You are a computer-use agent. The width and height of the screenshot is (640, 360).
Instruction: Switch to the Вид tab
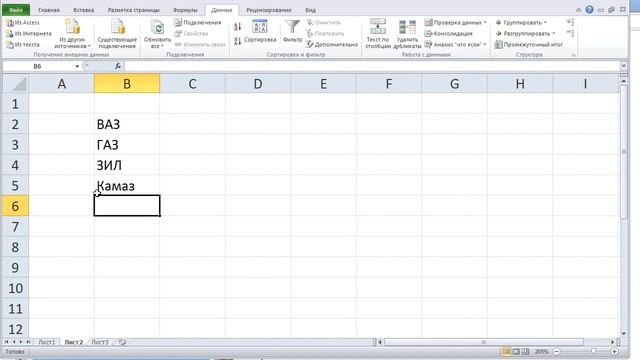point(310,10)
